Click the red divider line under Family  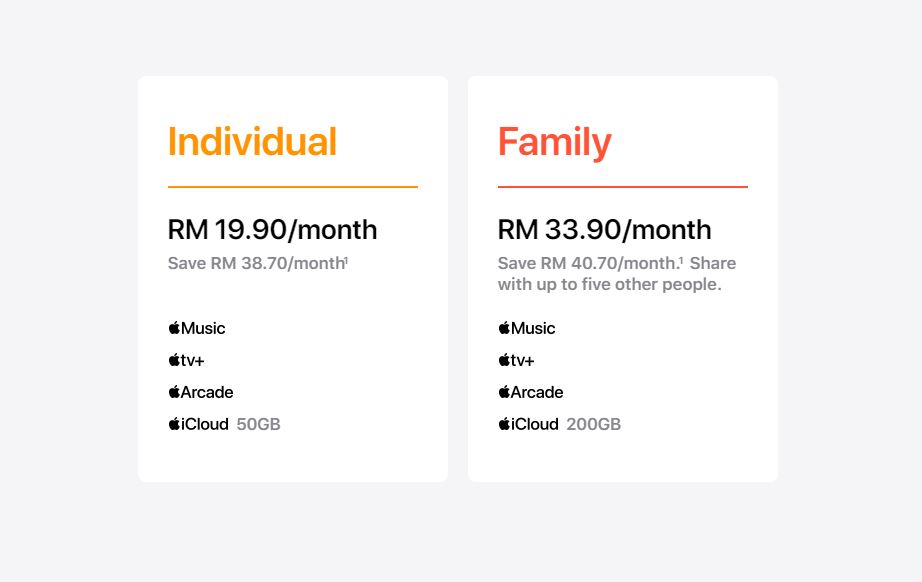pyautogui.click(x=623, y=187)
